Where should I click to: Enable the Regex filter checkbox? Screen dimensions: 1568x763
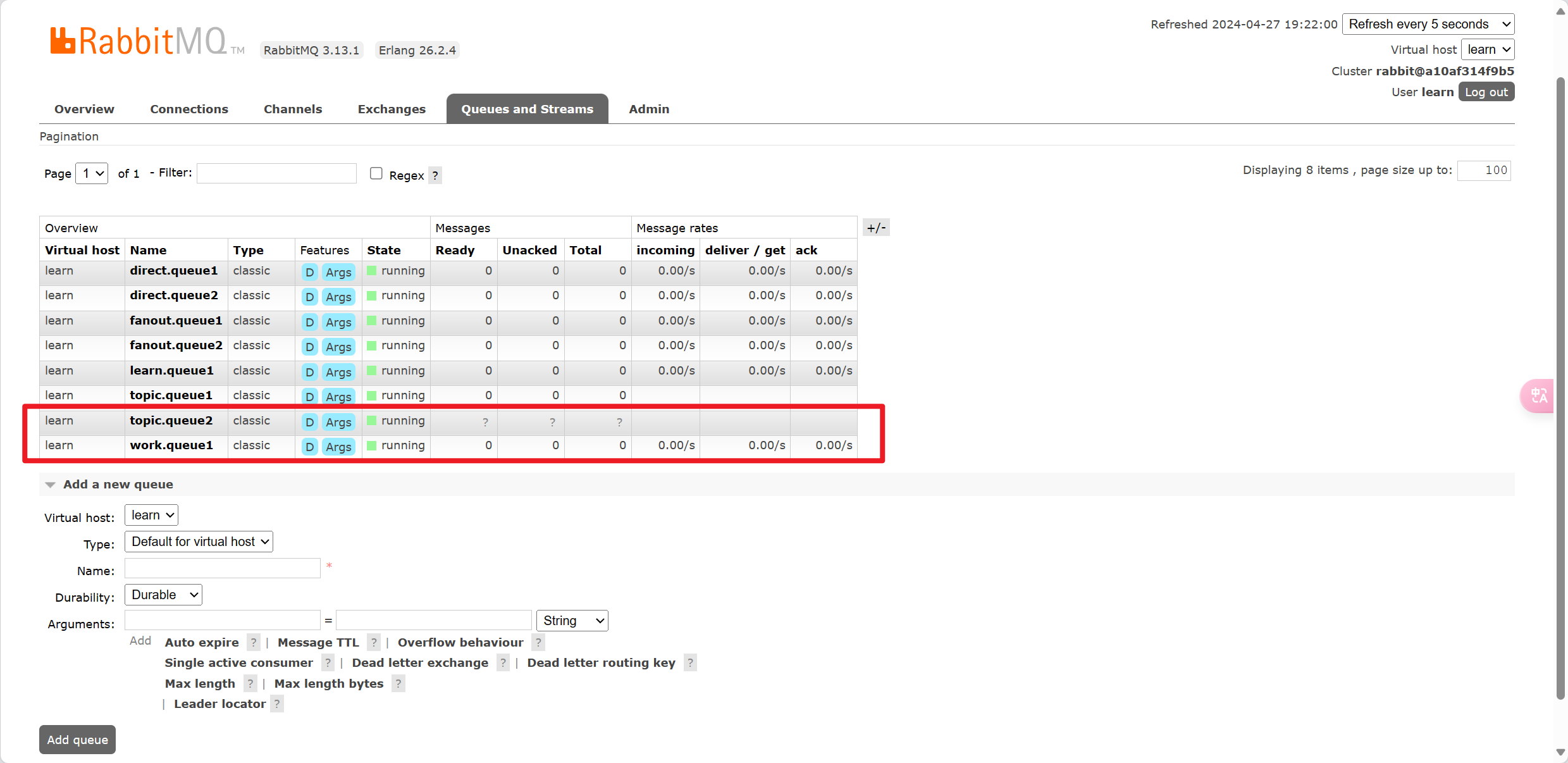click(376, 173)
